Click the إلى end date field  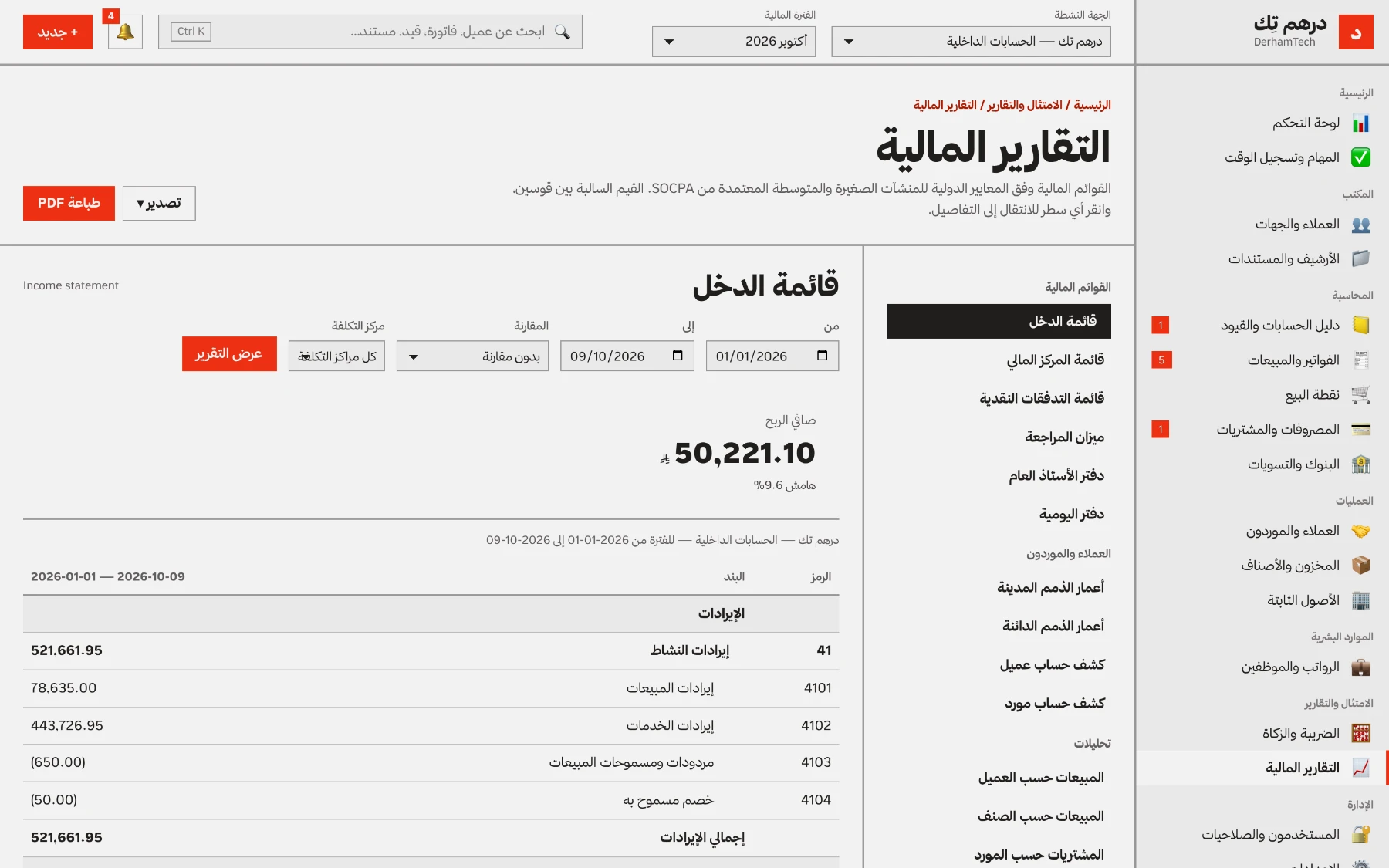point(627,356)
